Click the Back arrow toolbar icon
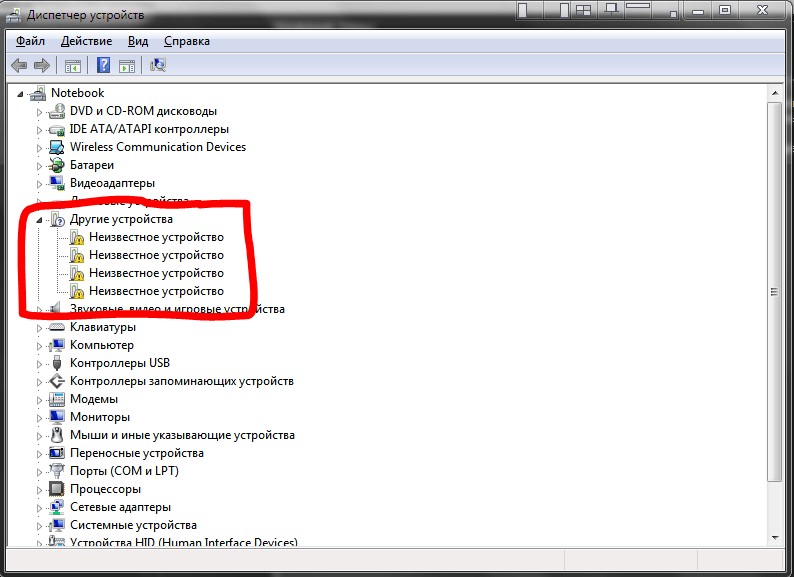 [x=19, y=65]
